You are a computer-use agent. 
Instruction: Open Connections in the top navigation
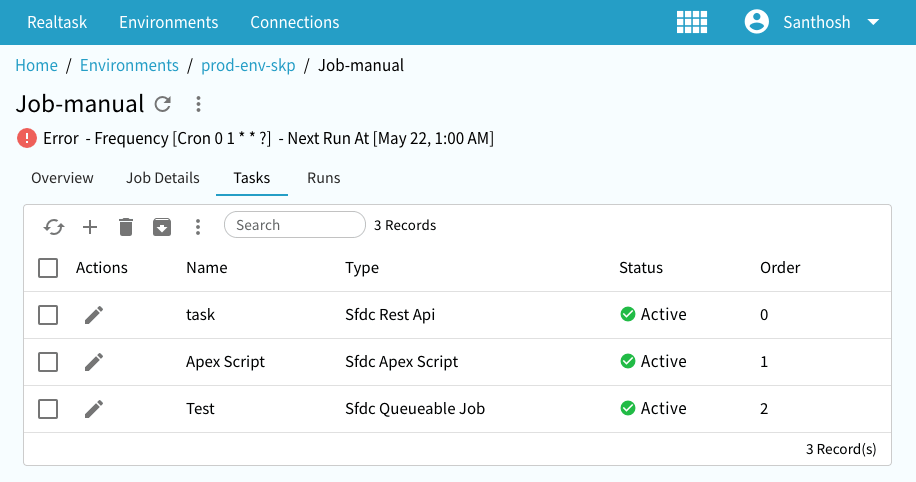(294, 22)
